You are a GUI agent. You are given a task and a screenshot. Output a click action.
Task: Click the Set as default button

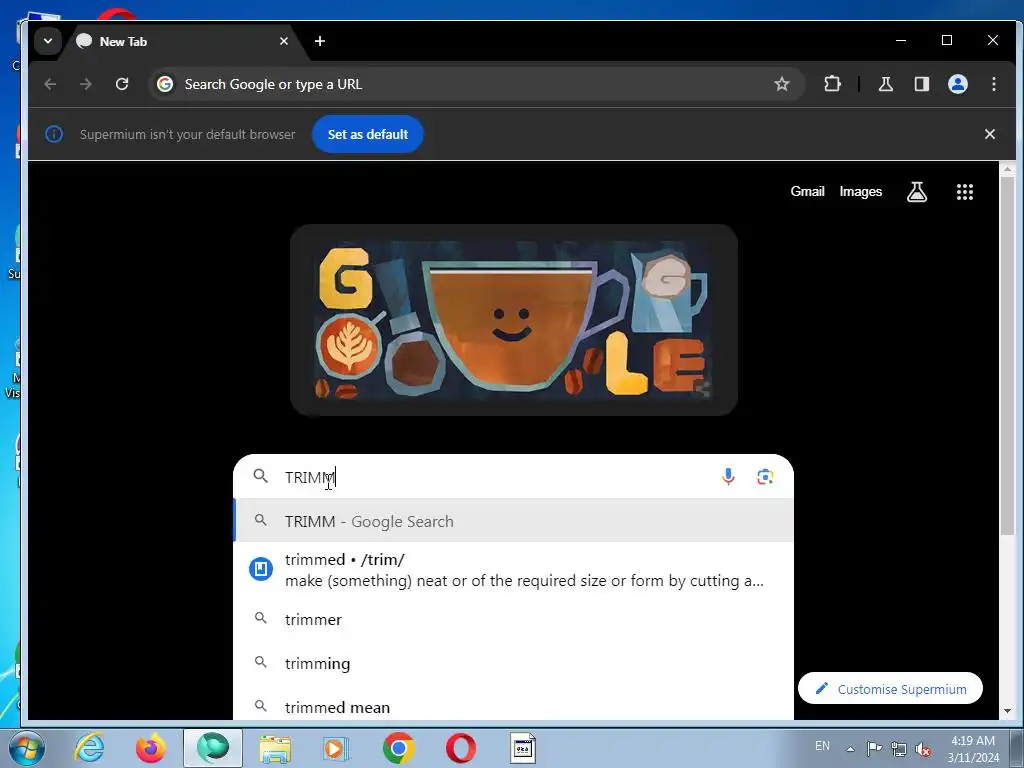tap(368, 134)
